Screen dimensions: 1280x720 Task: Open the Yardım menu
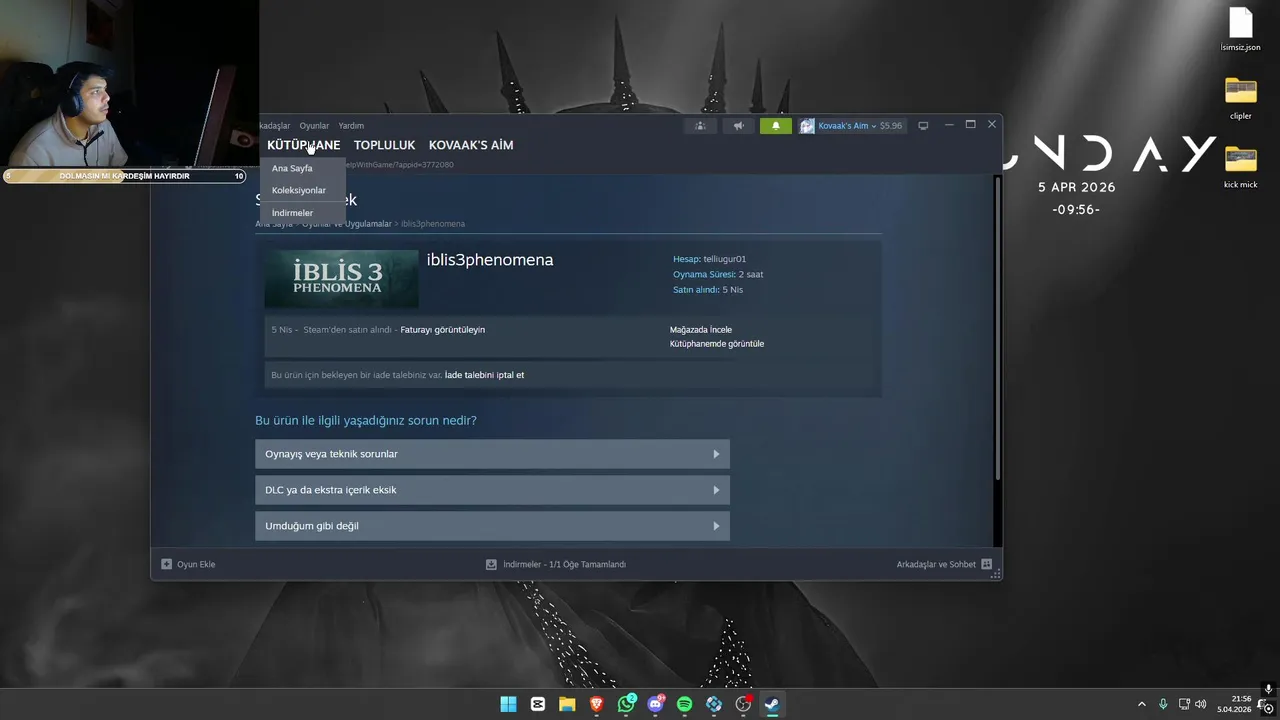(x=351, y=126)
